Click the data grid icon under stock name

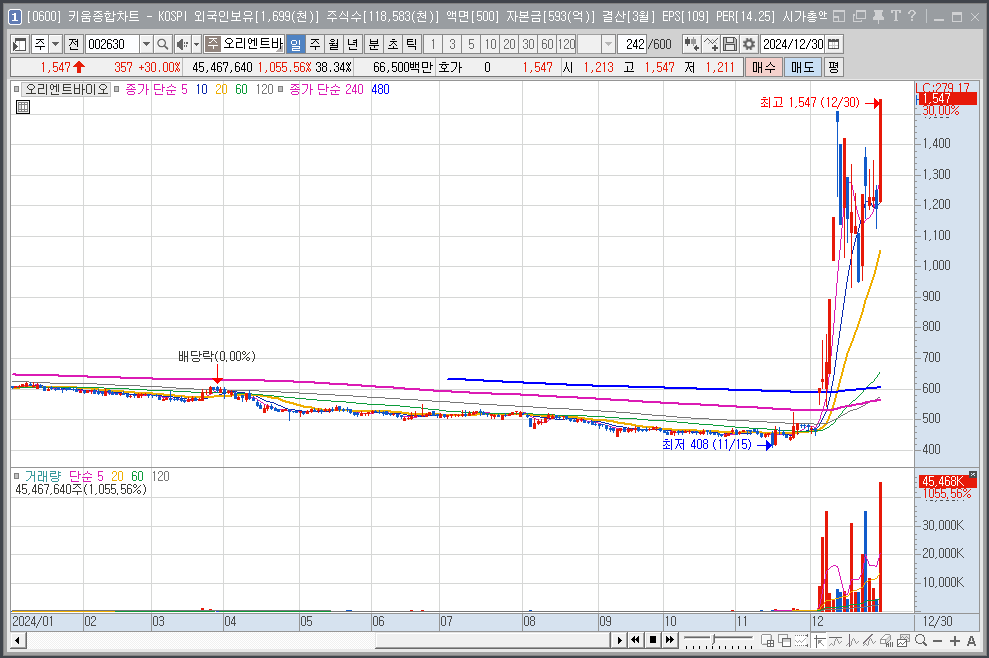coord(23,107)
